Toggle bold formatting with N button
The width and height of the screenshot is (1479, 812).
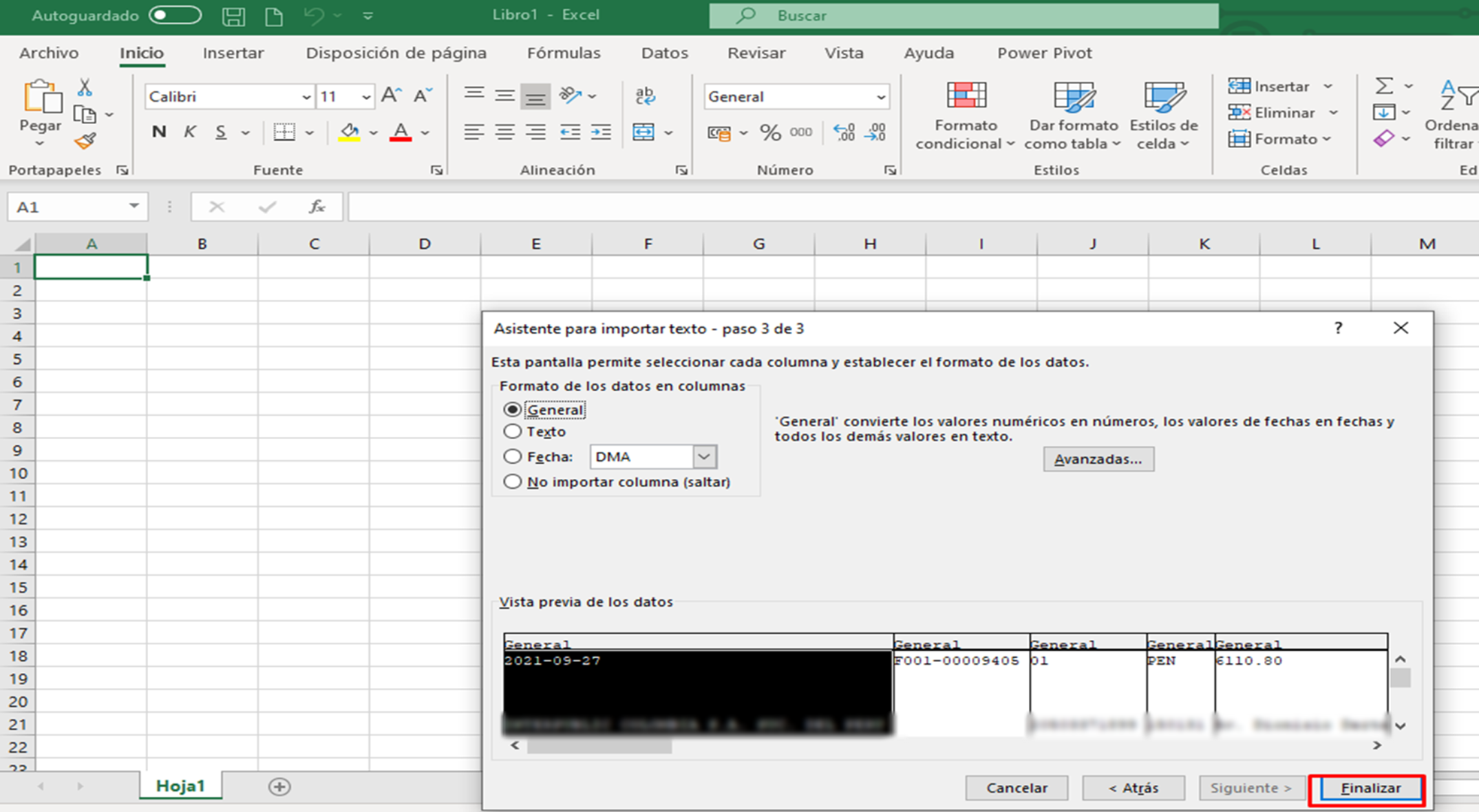pyautogui.click(x=159, y=131)
